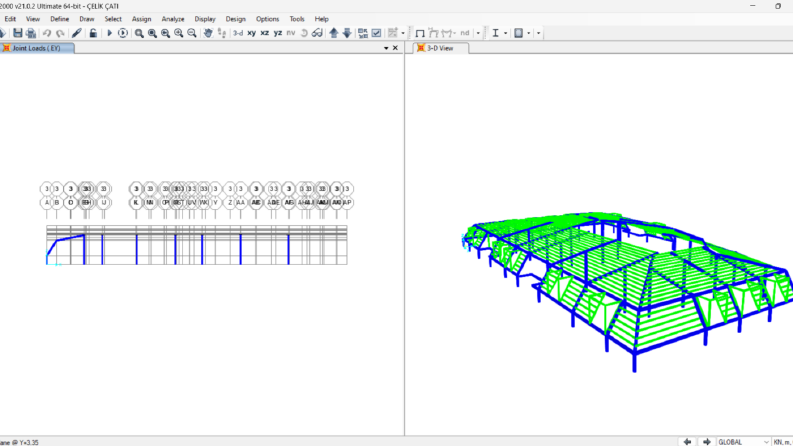Open the Help menu
This screenshot has height=446, width=793.
[322, 19]
